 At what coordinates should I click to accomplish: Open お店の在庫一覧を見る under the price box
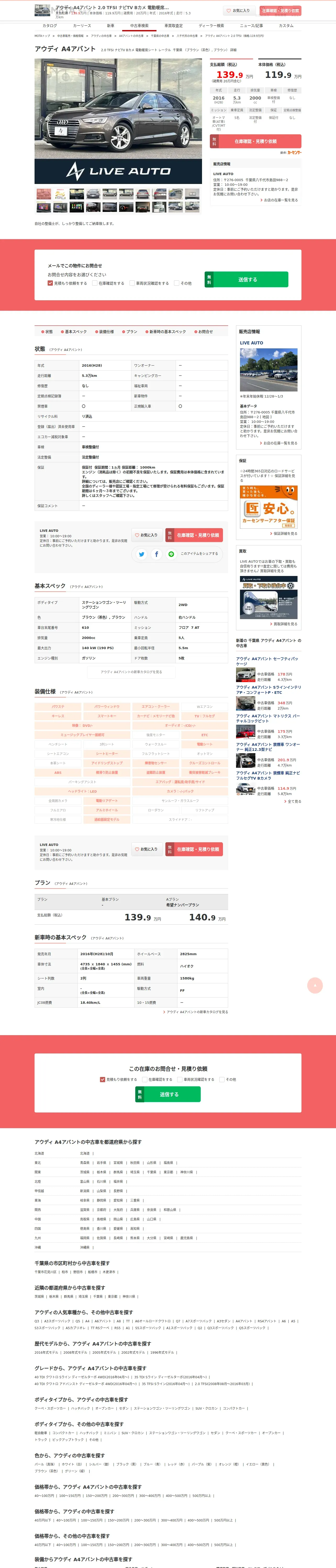(x=279, y=200)
